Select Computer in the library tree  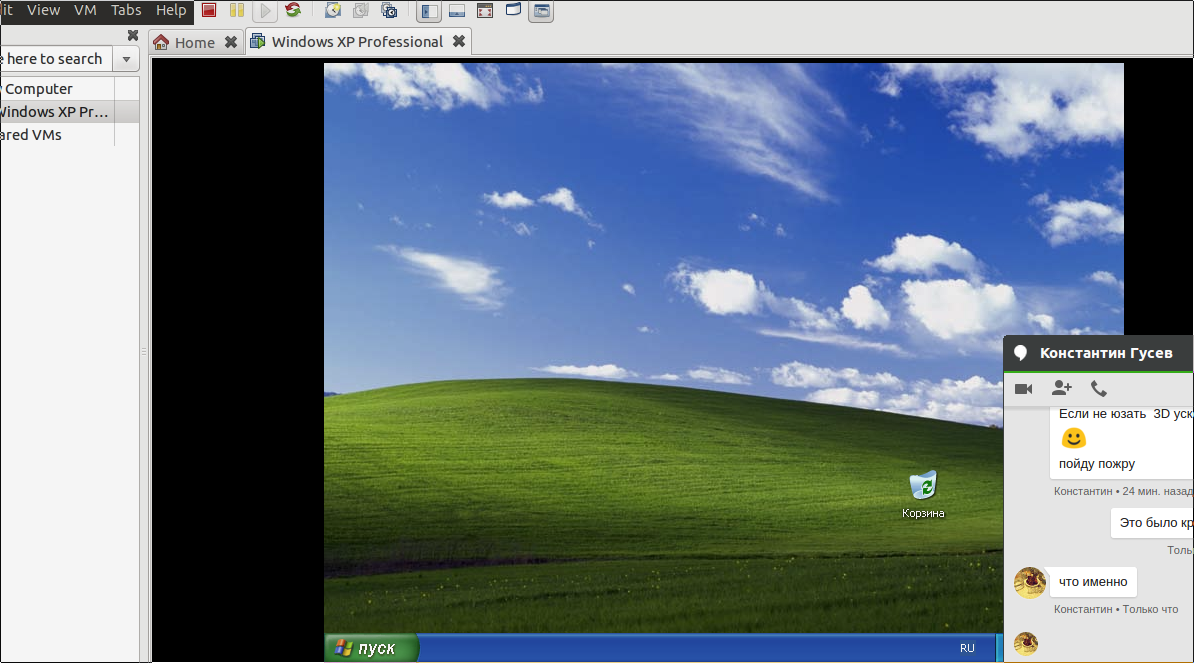(38, 89)
